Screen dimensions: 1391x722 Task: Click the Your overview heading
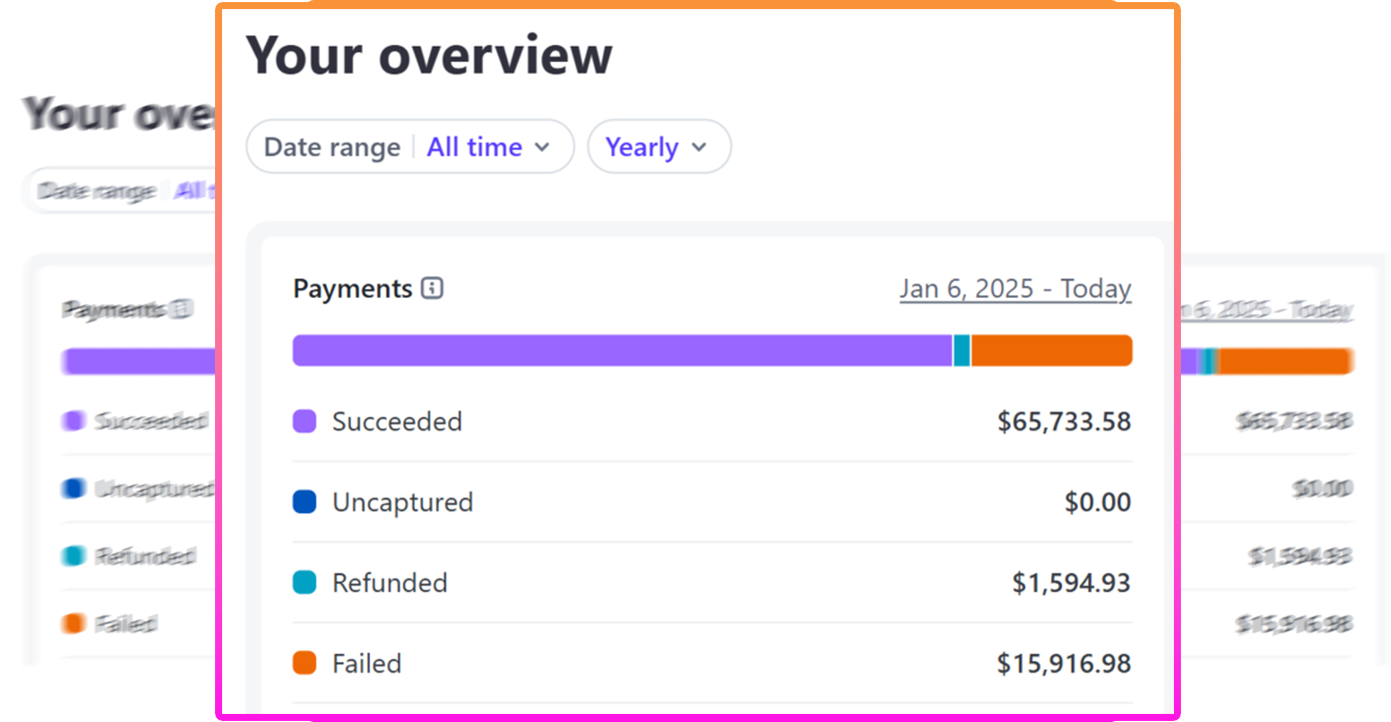tap(429, 54)
